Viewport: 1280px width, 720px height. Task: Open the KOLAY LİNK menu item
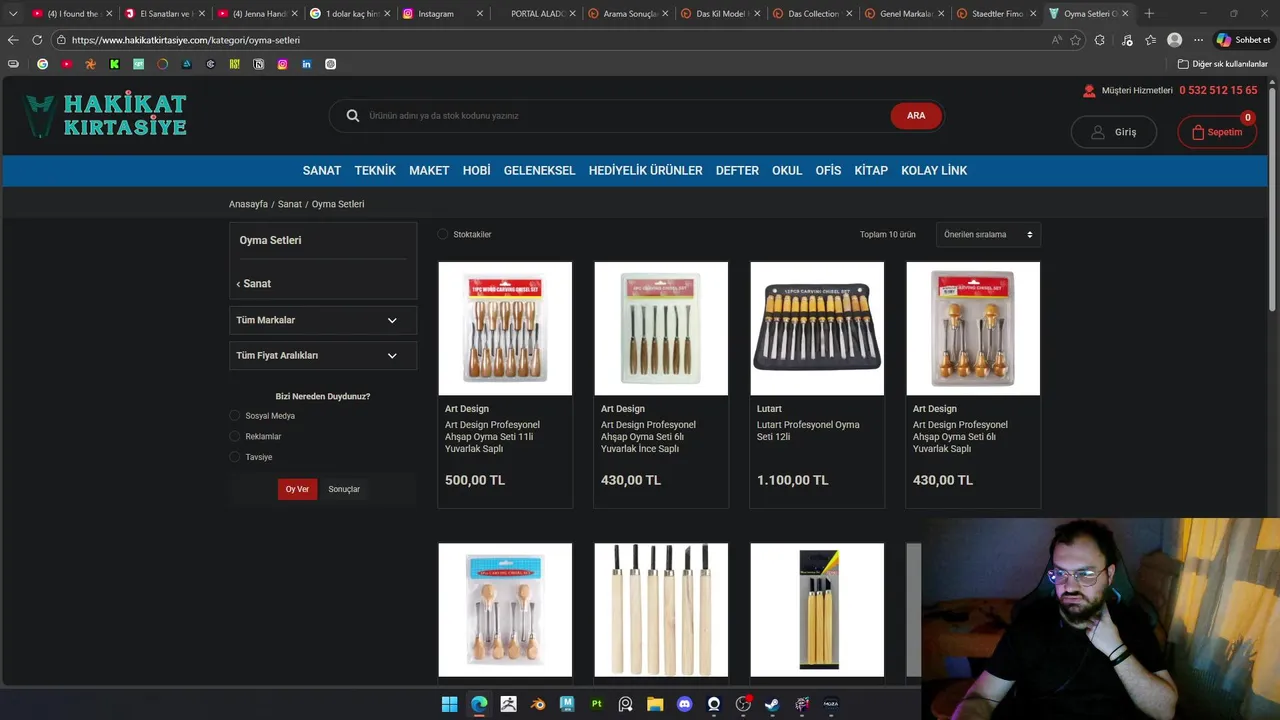(x=934, y=171)
